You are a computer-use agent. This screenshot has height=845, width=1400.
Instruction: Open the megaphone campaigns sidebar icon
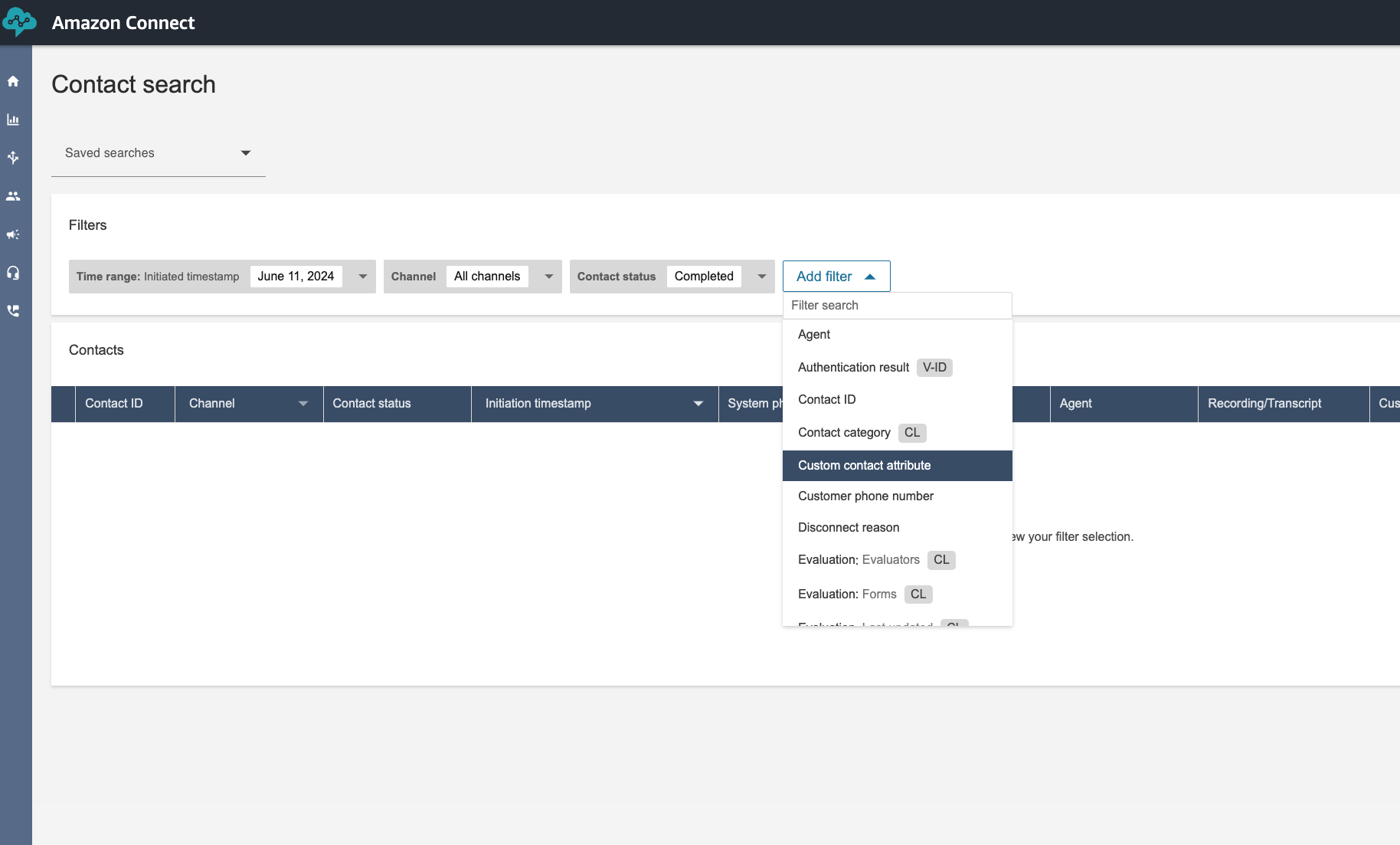pos(13,234)
